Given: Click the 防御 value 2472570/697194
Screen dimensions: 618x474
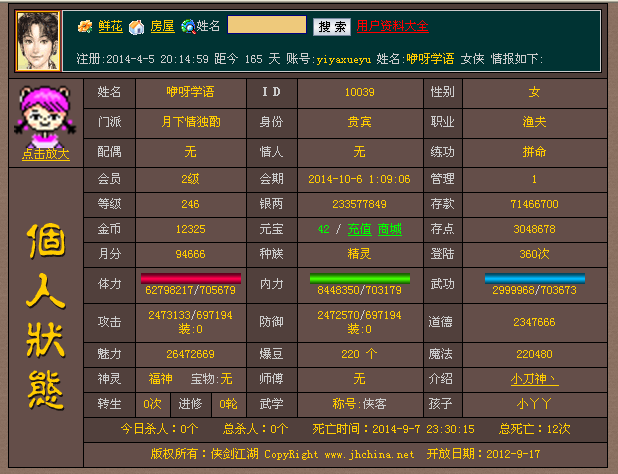Looking at the screenshot, I should (x=359, y=315).
